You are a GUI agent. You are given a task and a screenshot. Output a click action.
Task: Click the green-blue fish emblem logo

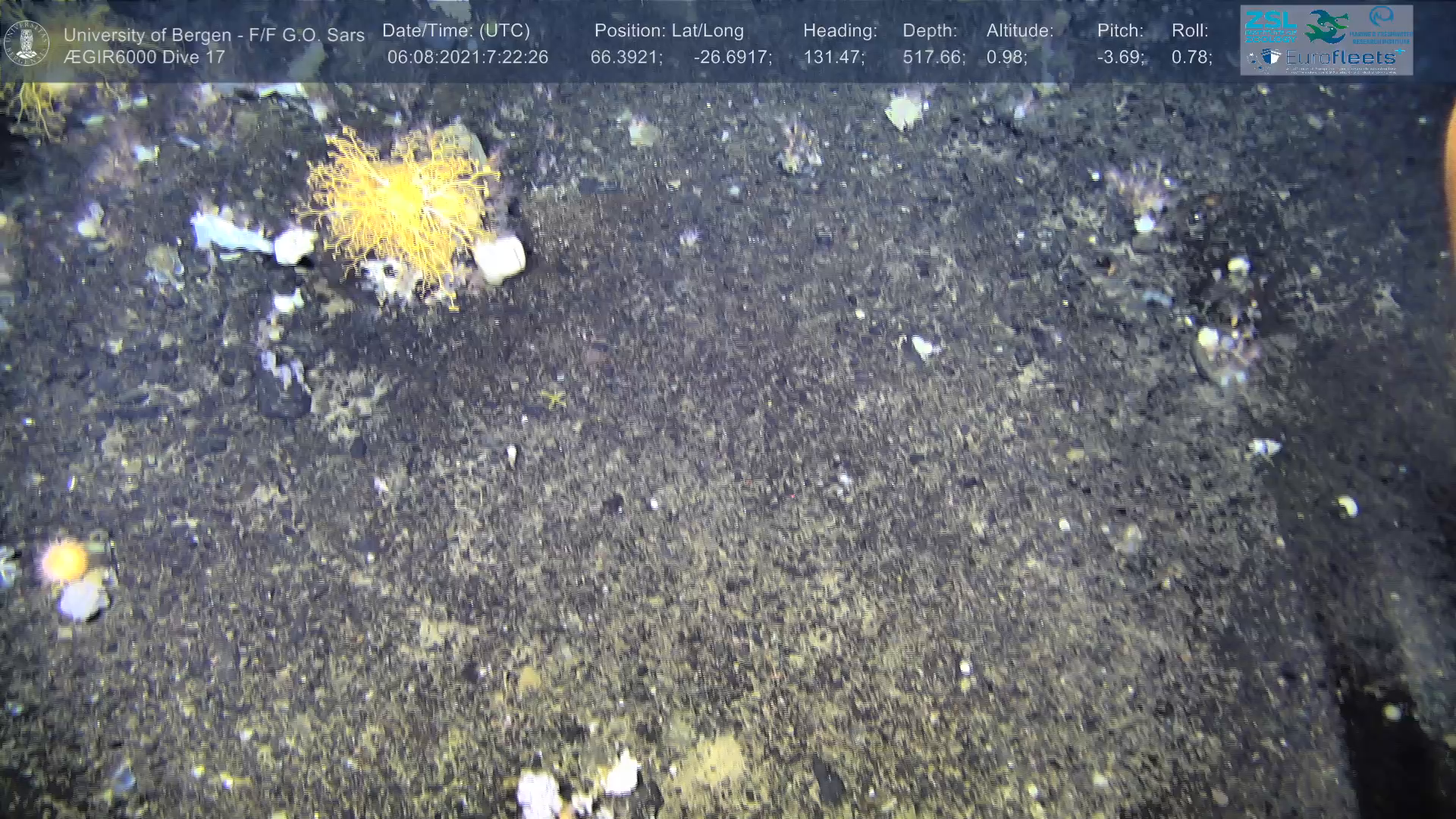click(1326, 27)
